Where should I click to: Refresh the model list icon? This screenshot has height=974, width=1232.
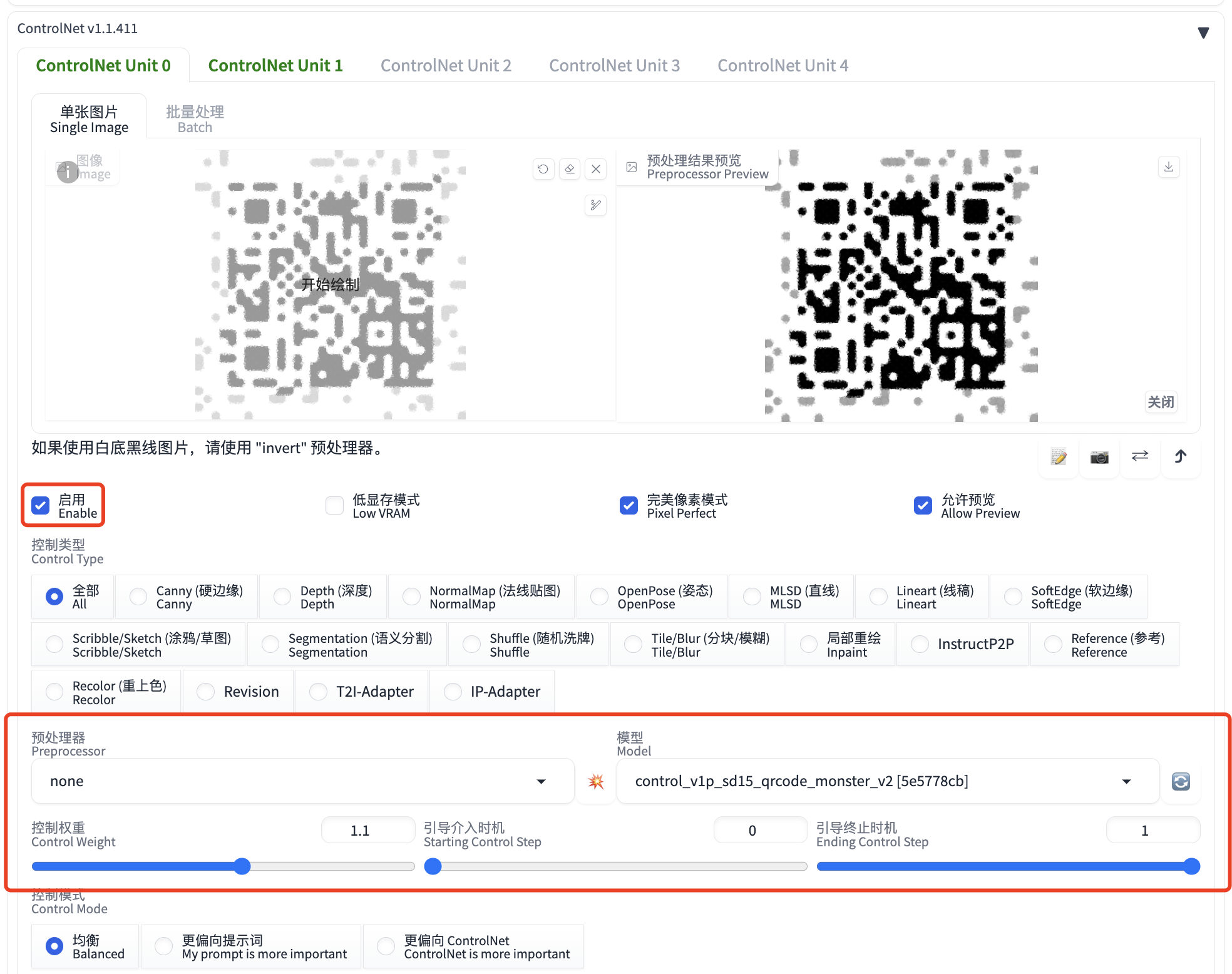(1181, 781)
